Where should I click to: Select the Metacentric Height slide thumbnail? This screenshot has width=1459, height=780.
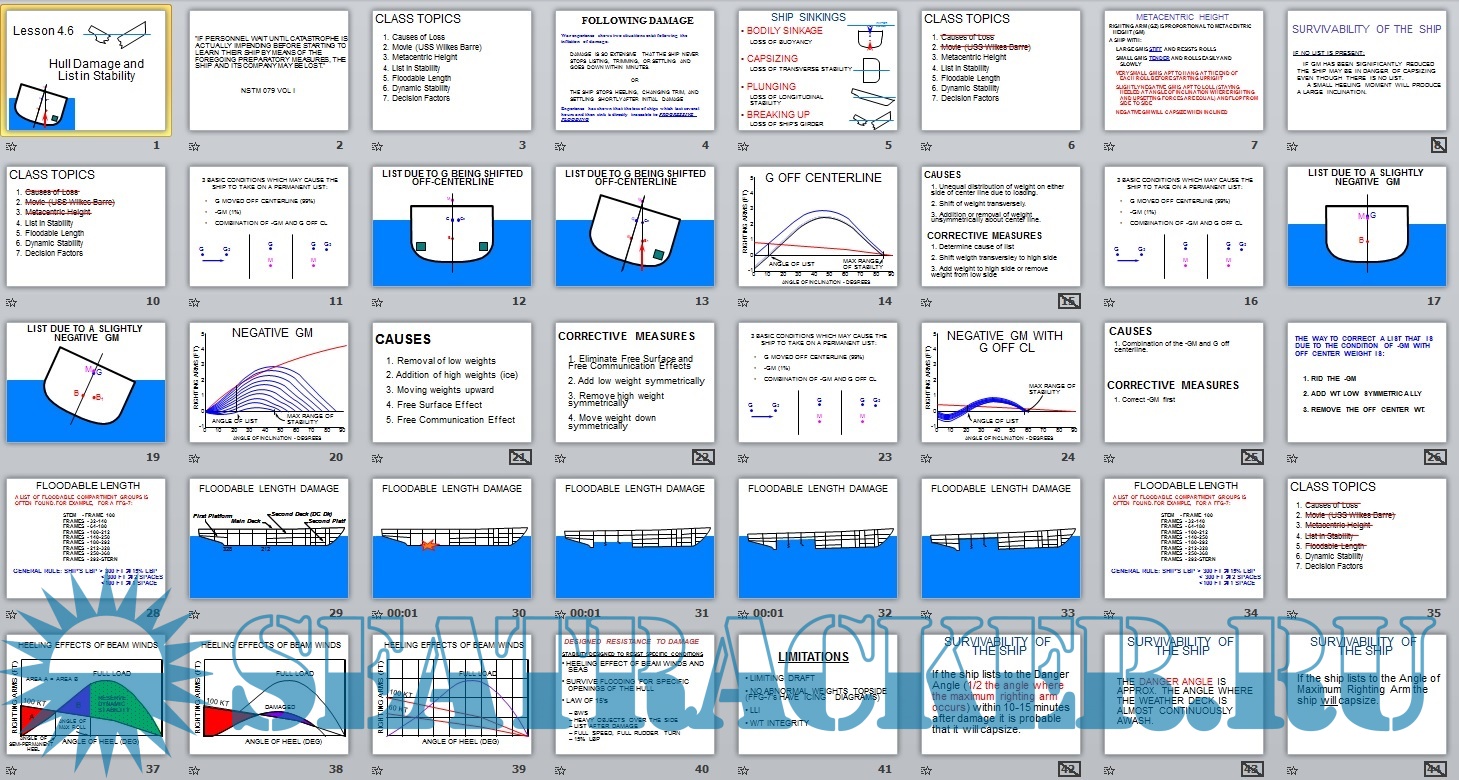(1184, 70)
